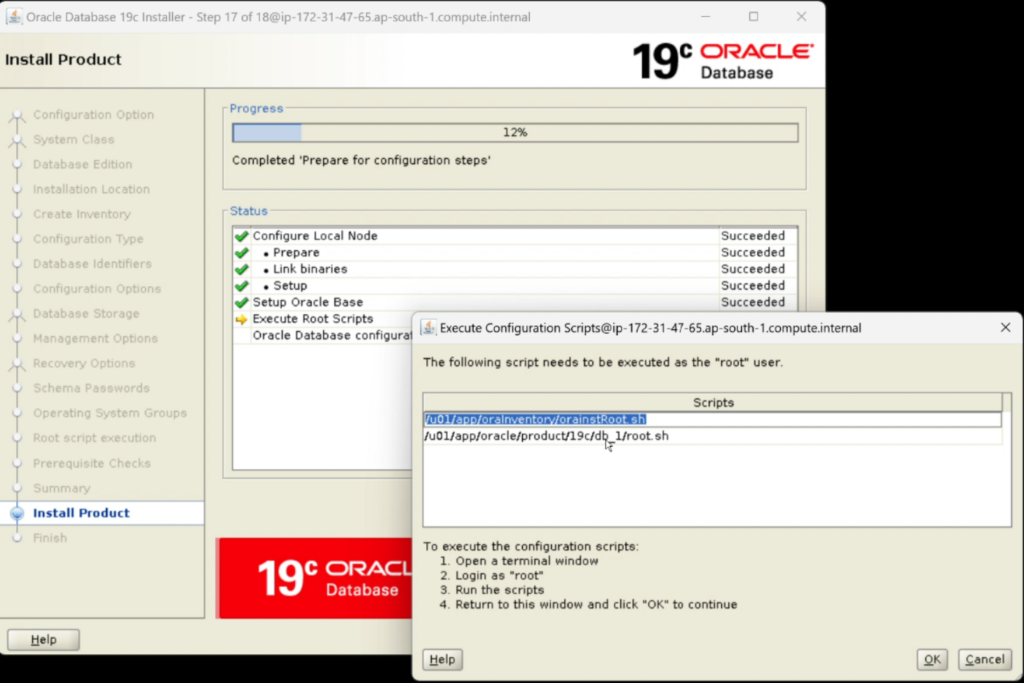Click Succeeded status for Configure Local Node
1024x683 pixels.
tap(753, 236)
